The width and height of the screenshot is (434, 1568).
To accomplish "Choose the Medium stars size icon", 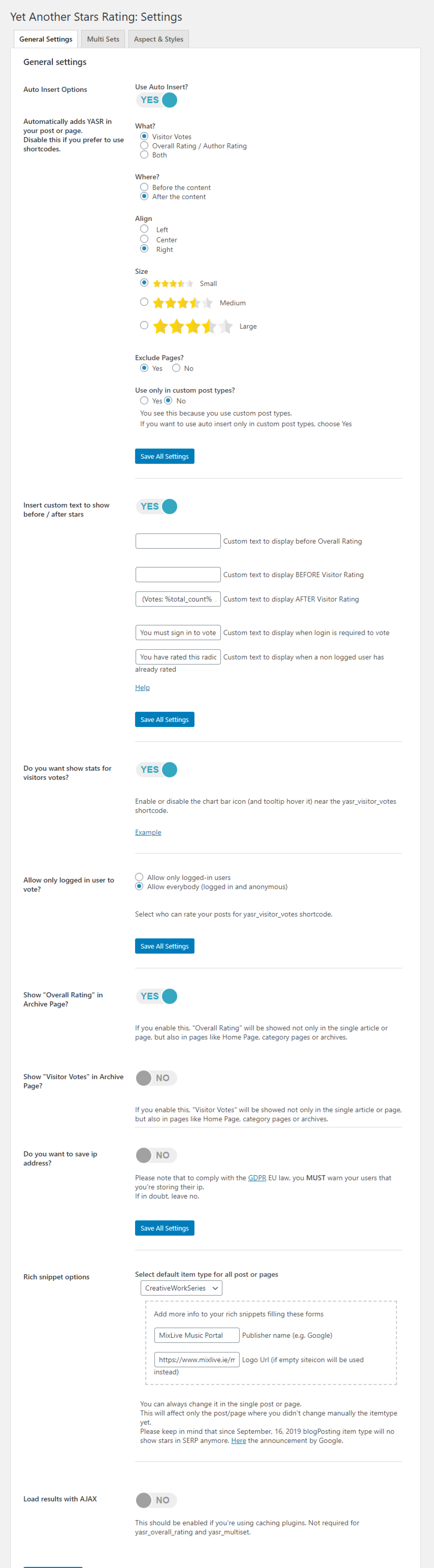I will 182,302.
